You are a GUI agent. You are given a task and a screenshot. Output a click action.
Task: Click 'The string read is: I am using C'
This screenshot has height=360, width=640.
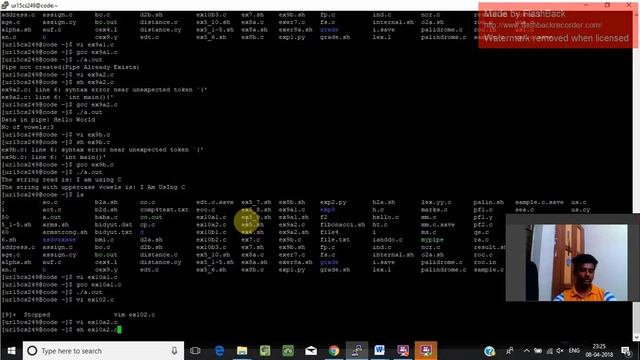tap(61, 180)
